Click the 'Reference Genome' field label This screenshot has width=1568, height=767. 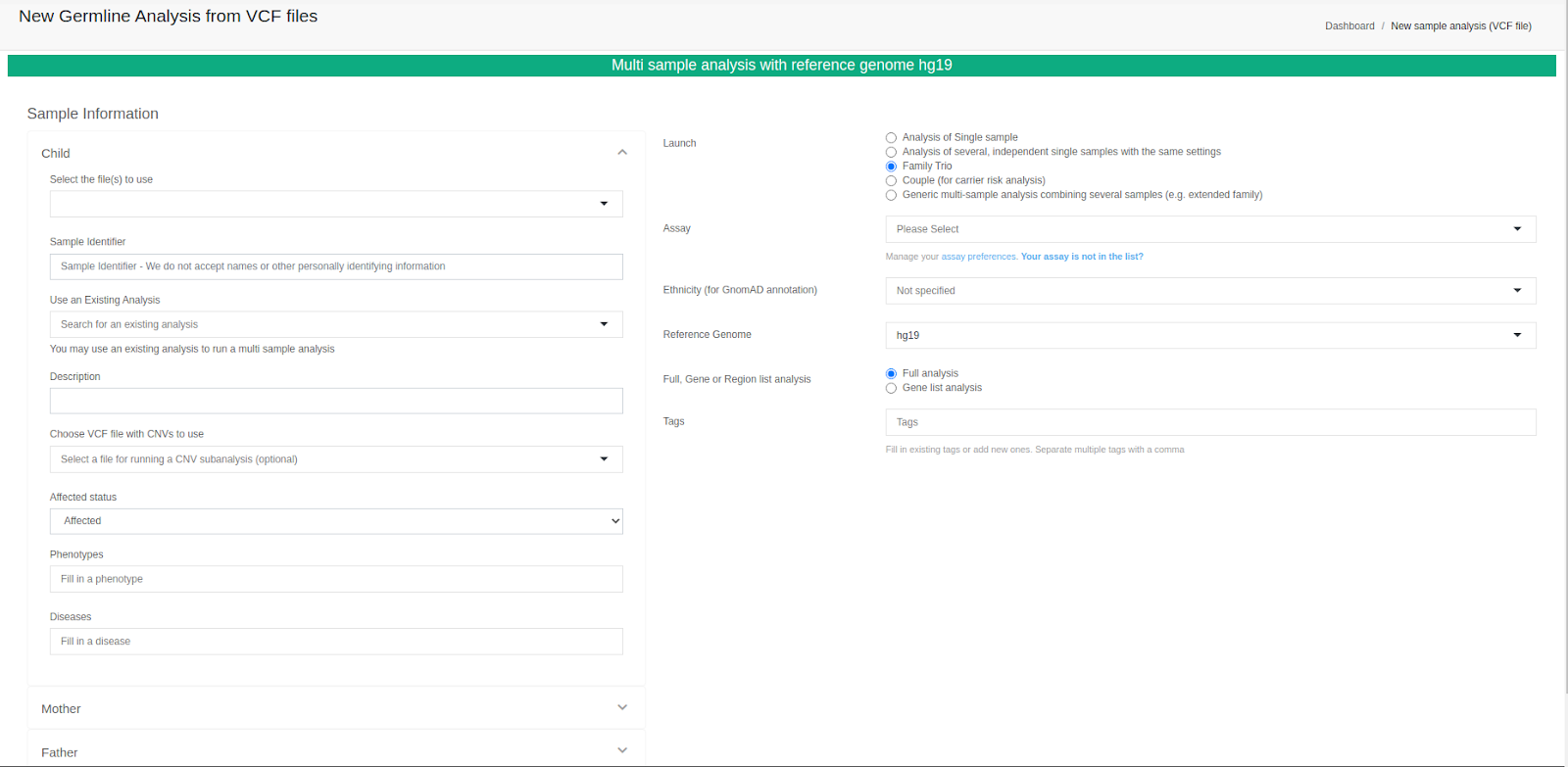(x=708, y=335)
